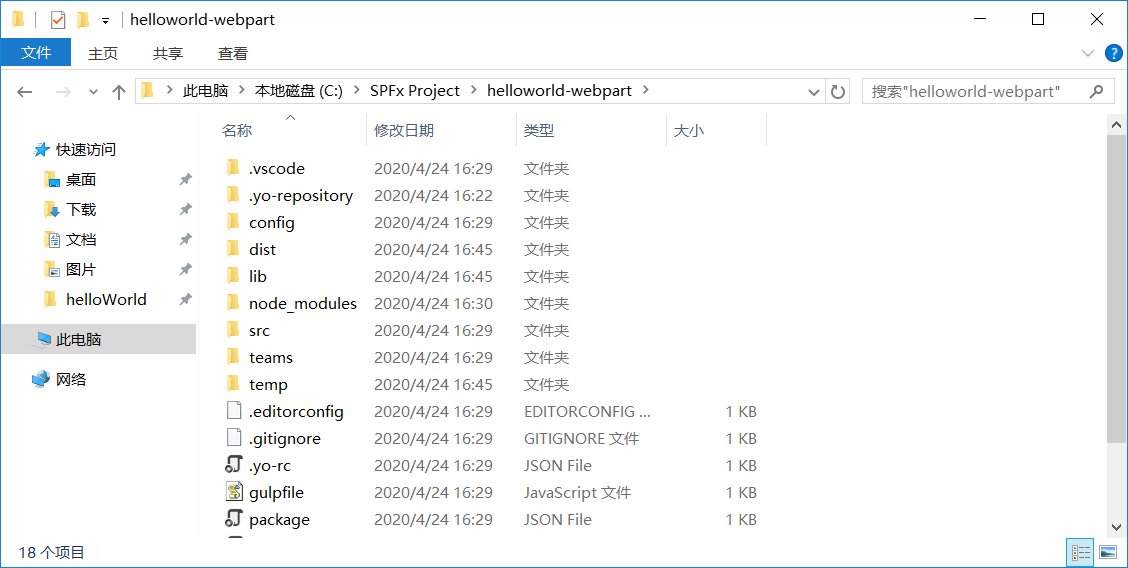Select helloWorld in navigation pane

click(x=106, y=299)
